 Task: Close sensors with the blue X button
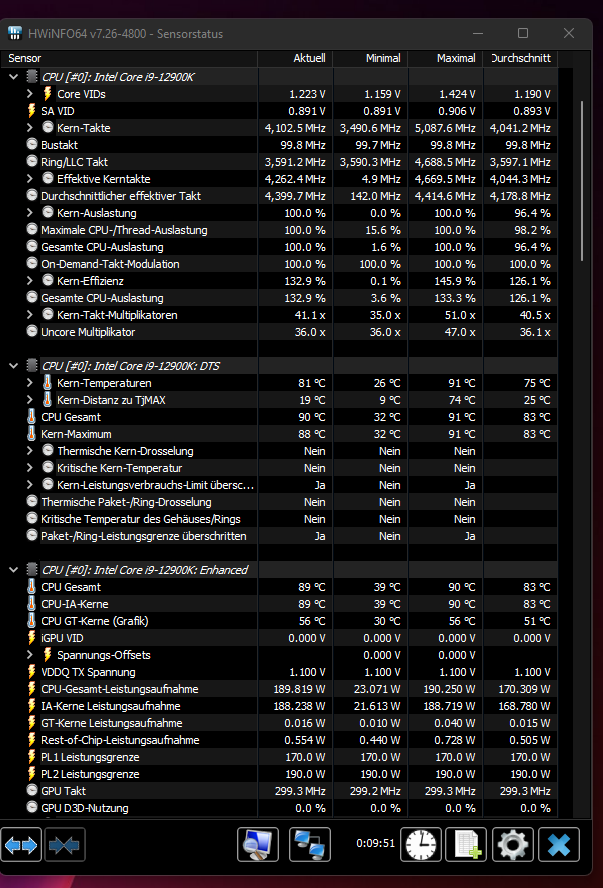(x=559, y=844)
